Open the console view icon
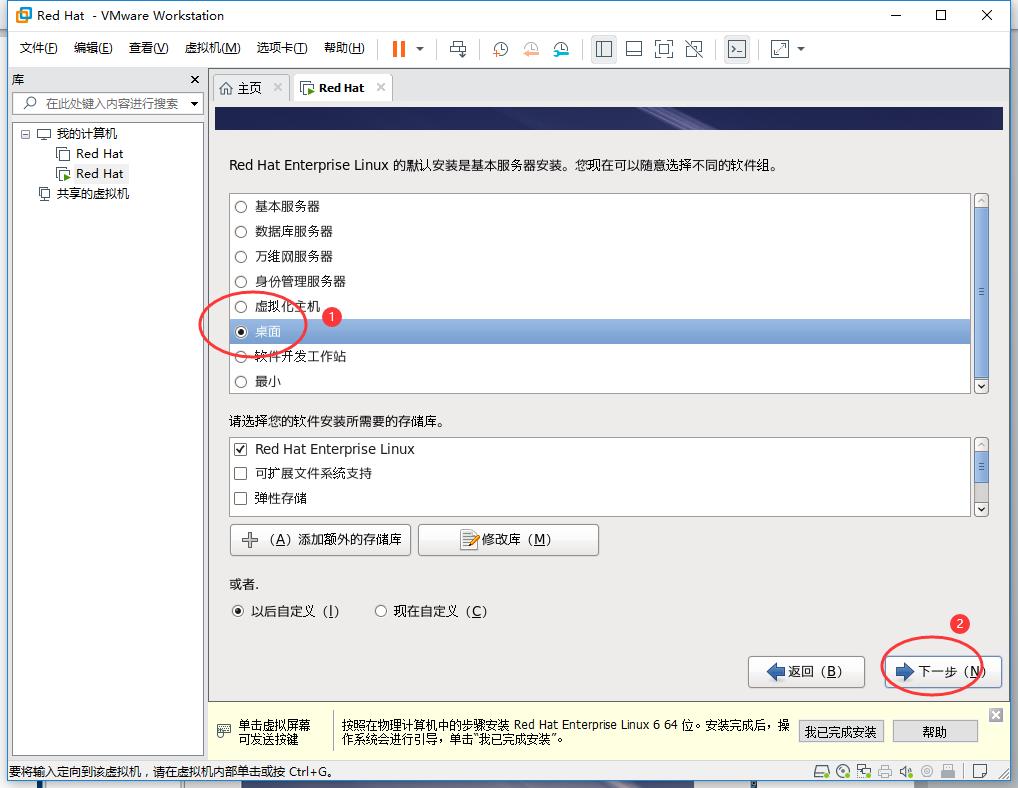This screenshot has width=1018, height=788. (737, 49)
